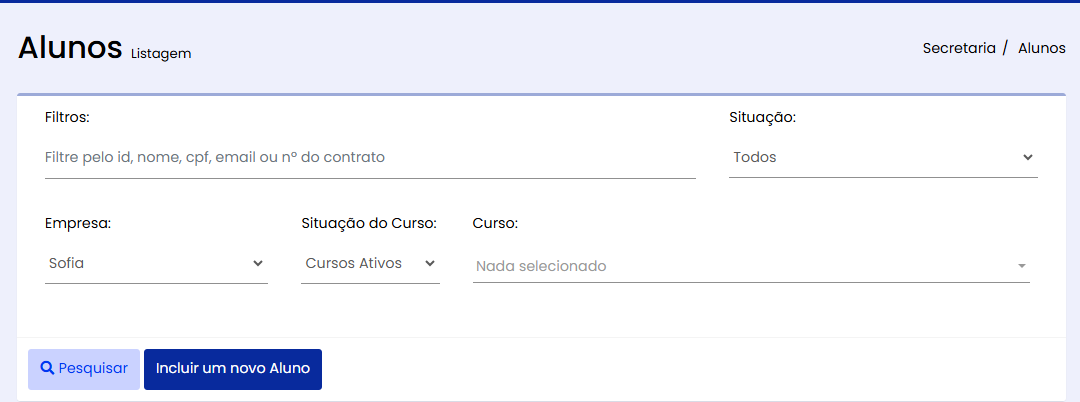Screen dimensions: 1080x402
Task: Click the magnifier icon in Pesquisar
Action: coord(46,368)
